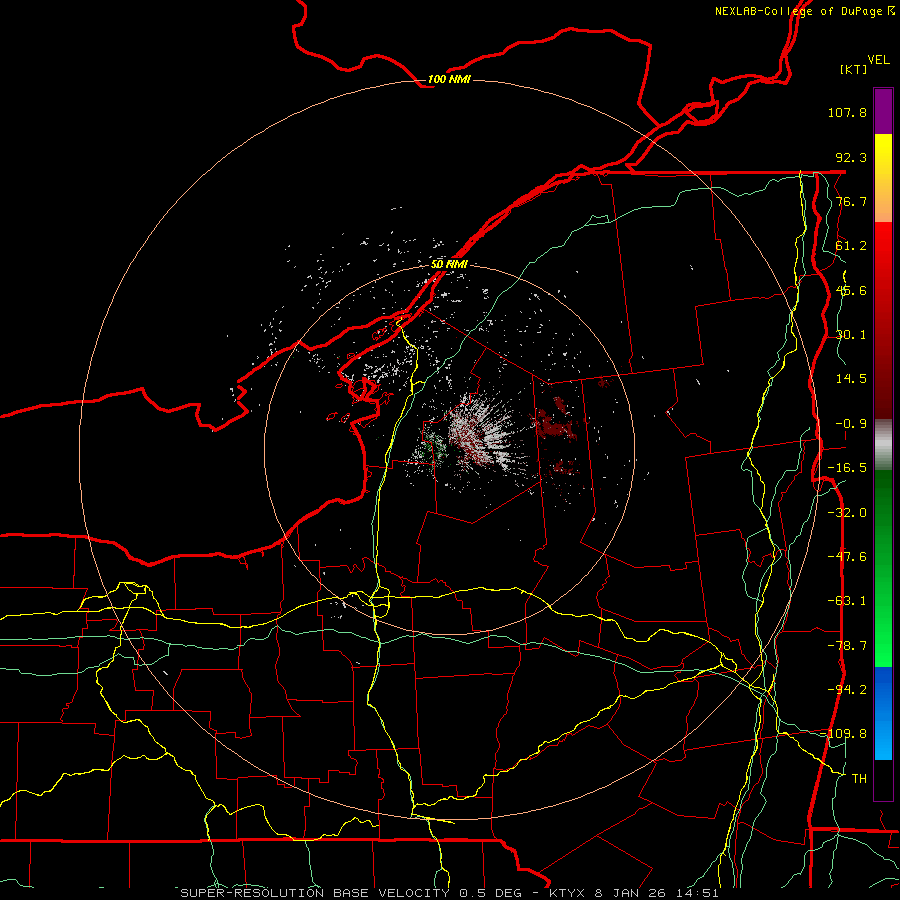
Task: Pick the yellow-orange segment of the color bar
Action: point(883,178)
